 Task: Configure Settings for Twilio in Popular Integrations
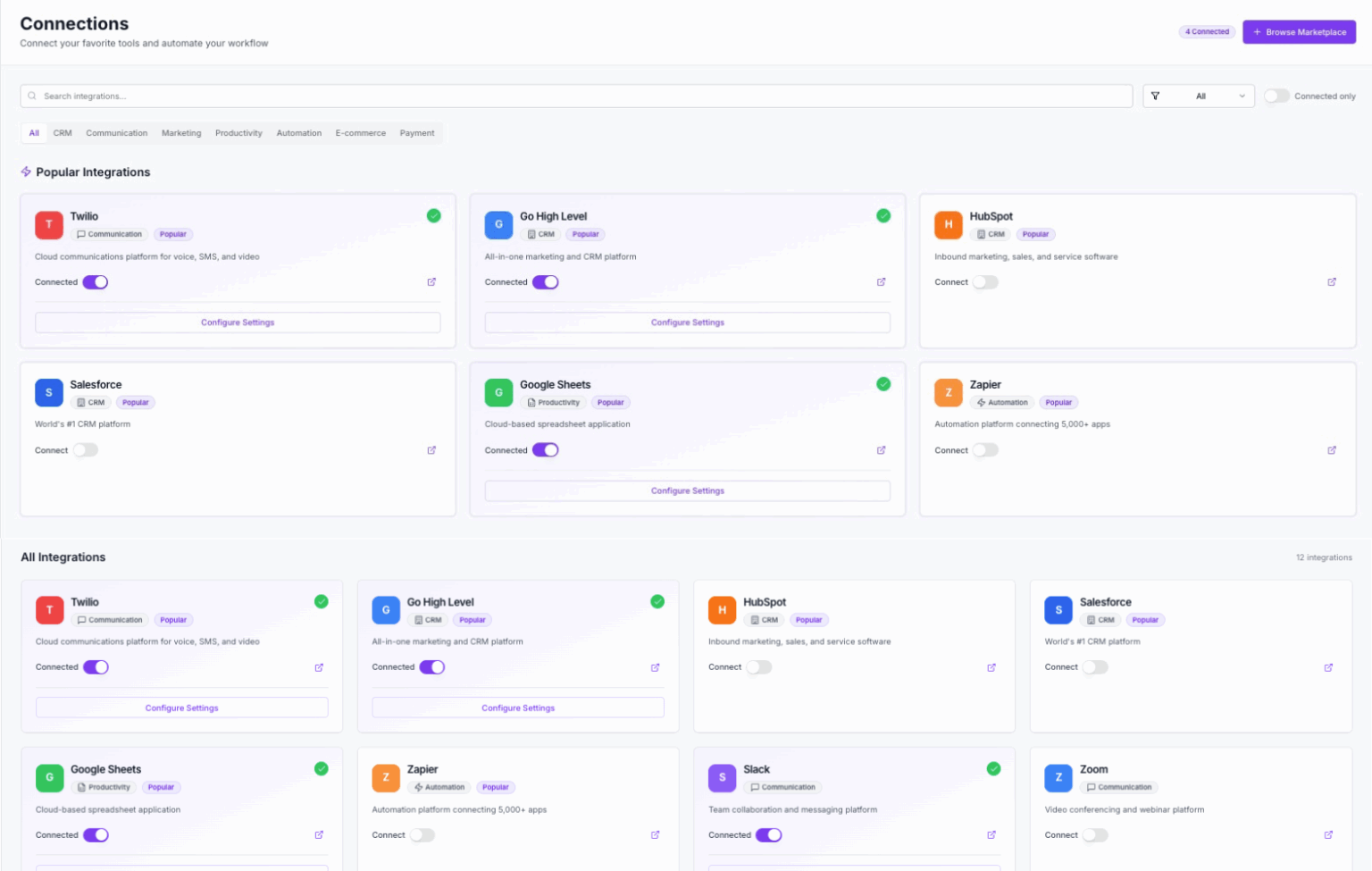[238, 322]
